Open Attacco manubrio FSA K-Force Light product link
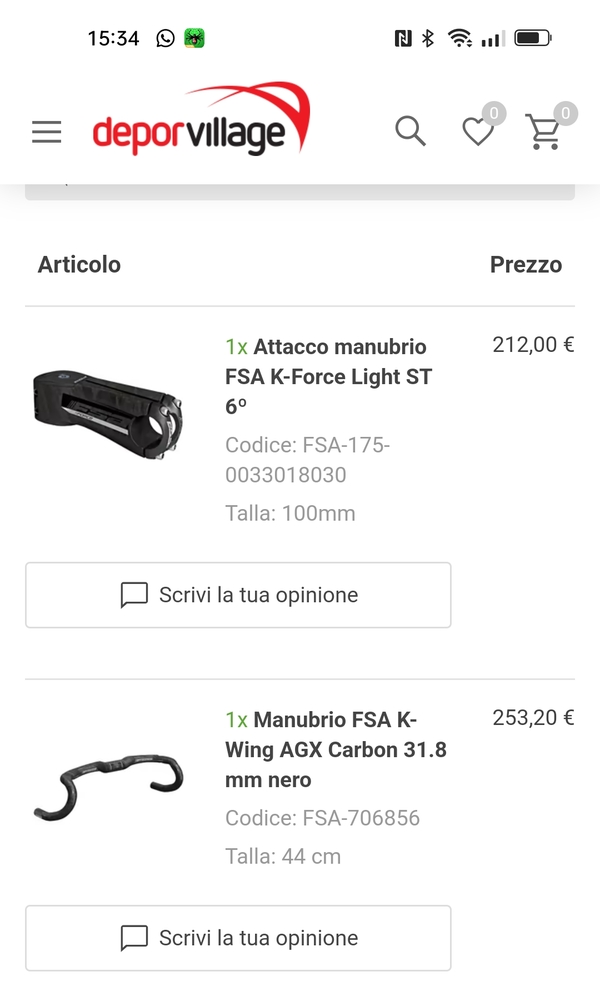600x987 pixels. click(x=329, y=376)
